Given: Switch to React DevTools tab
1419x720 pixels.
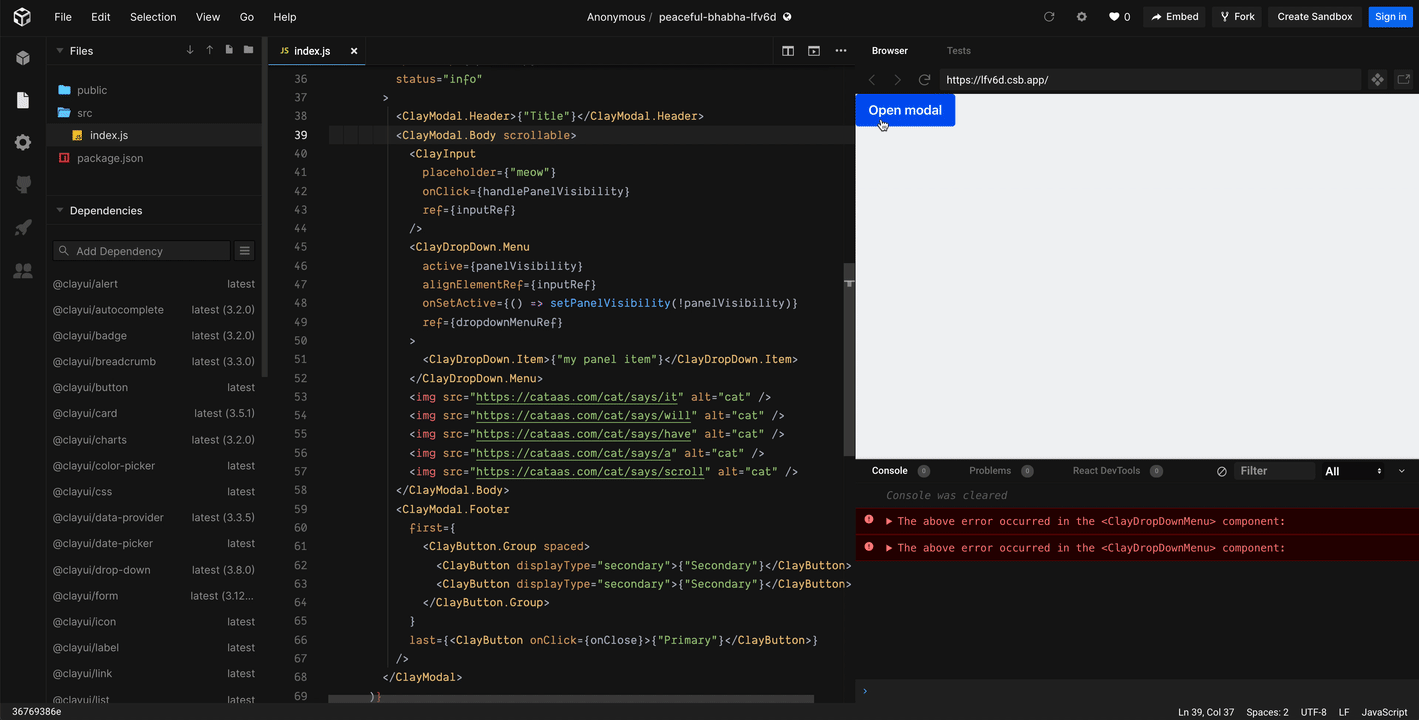Looking at the screenshot, I should point(1106,471).
